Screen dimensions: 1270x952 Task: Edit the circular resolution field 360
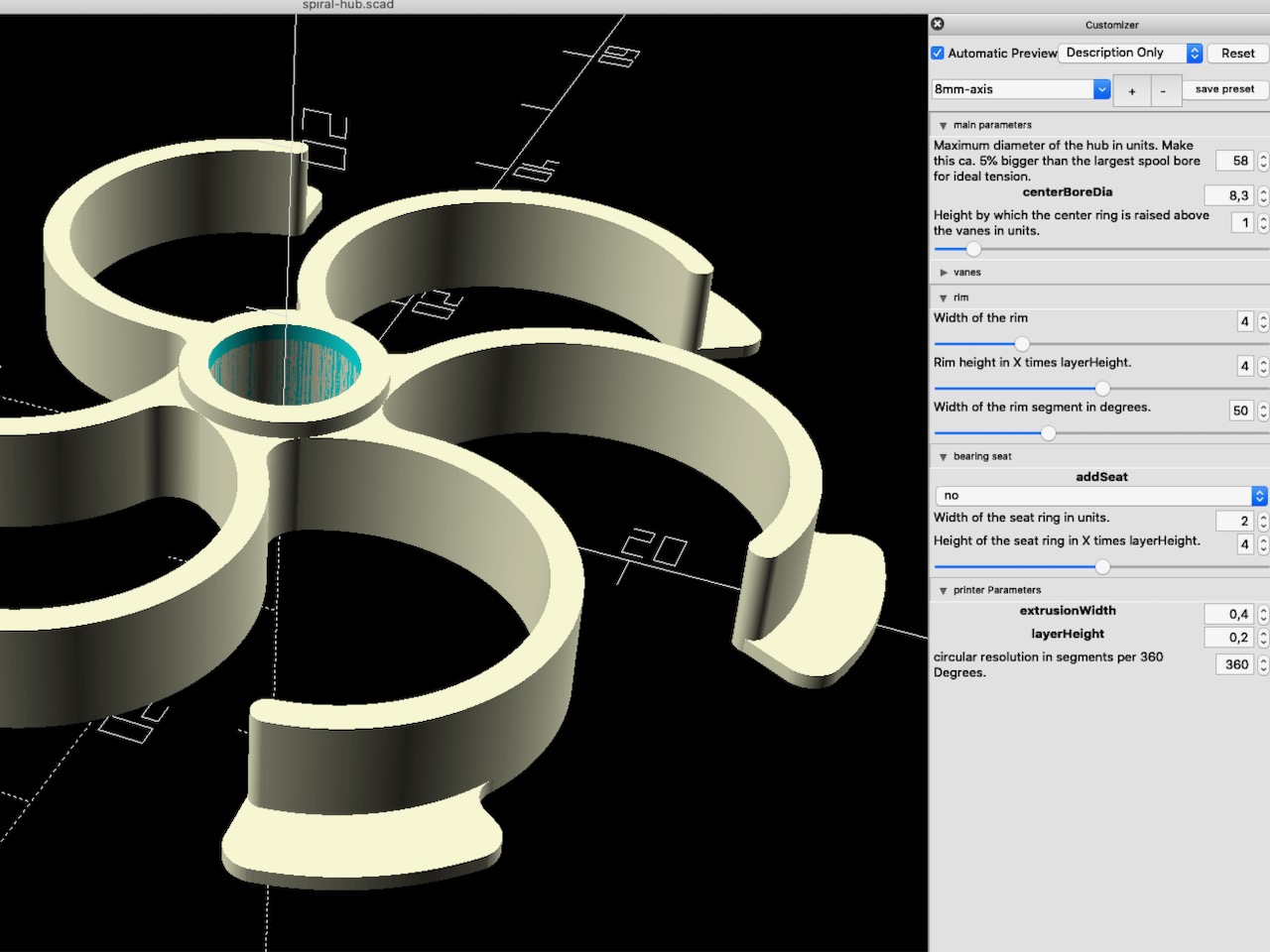(x=1235, y=664)
